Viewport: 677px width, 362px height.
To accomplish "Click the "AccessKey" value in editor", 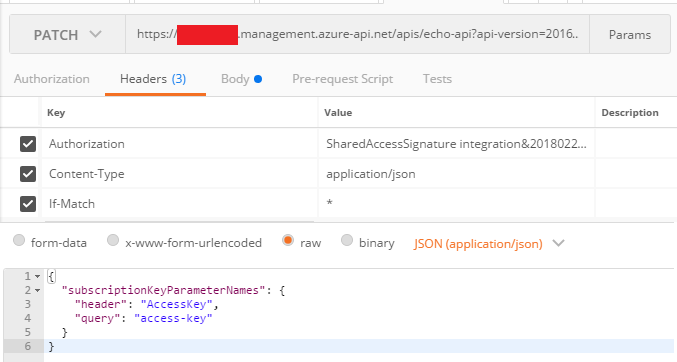I will click(x=177, y=305).
